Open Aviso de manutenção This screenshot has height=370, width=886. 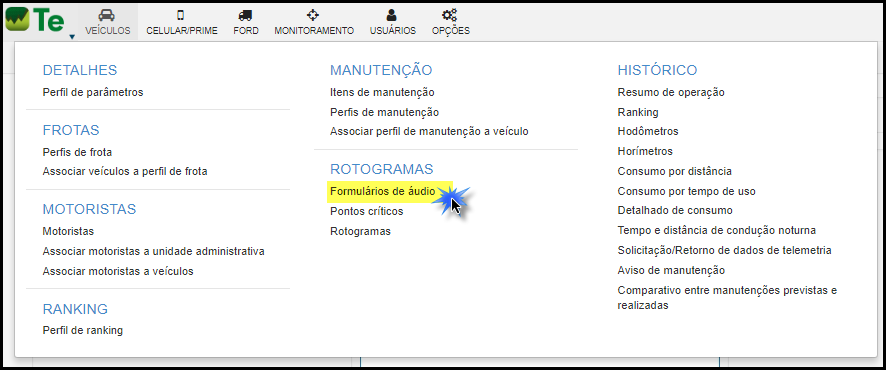[x=671, y=270]
